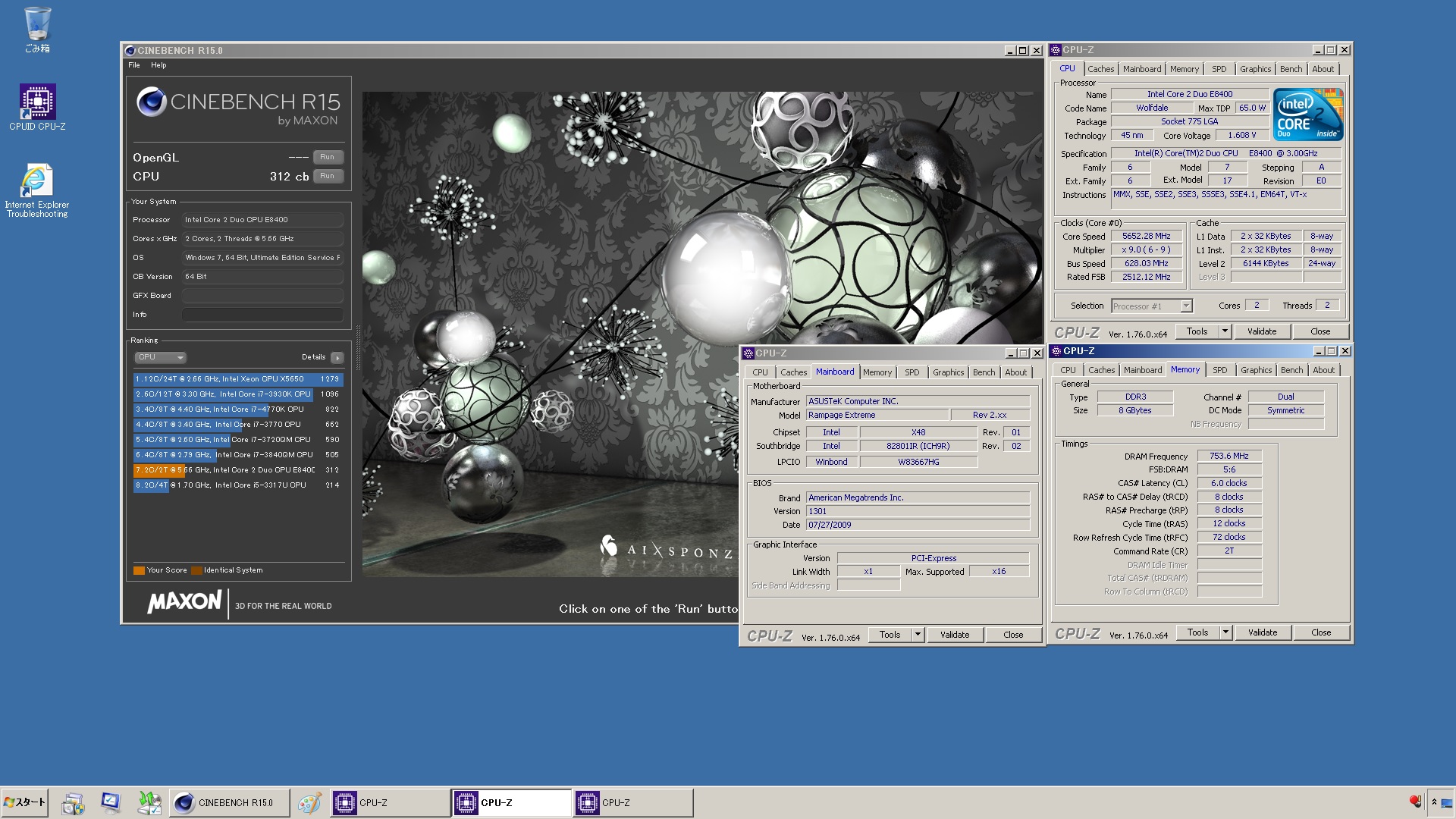
Task: Click Validate in CPU-Z Memory window
Action: (x=1263, y=632)
